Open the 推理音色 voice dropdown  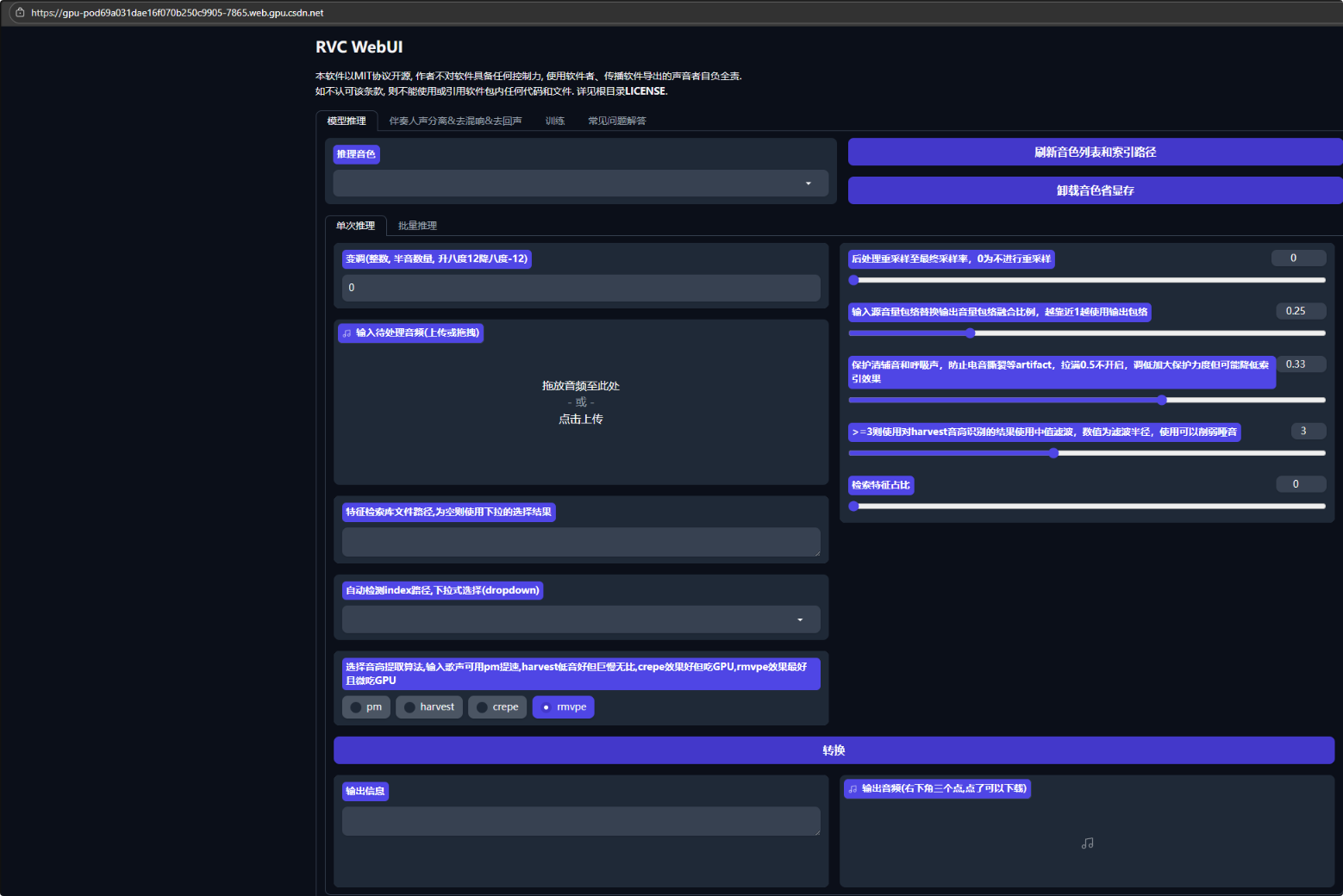coord(580,184)
